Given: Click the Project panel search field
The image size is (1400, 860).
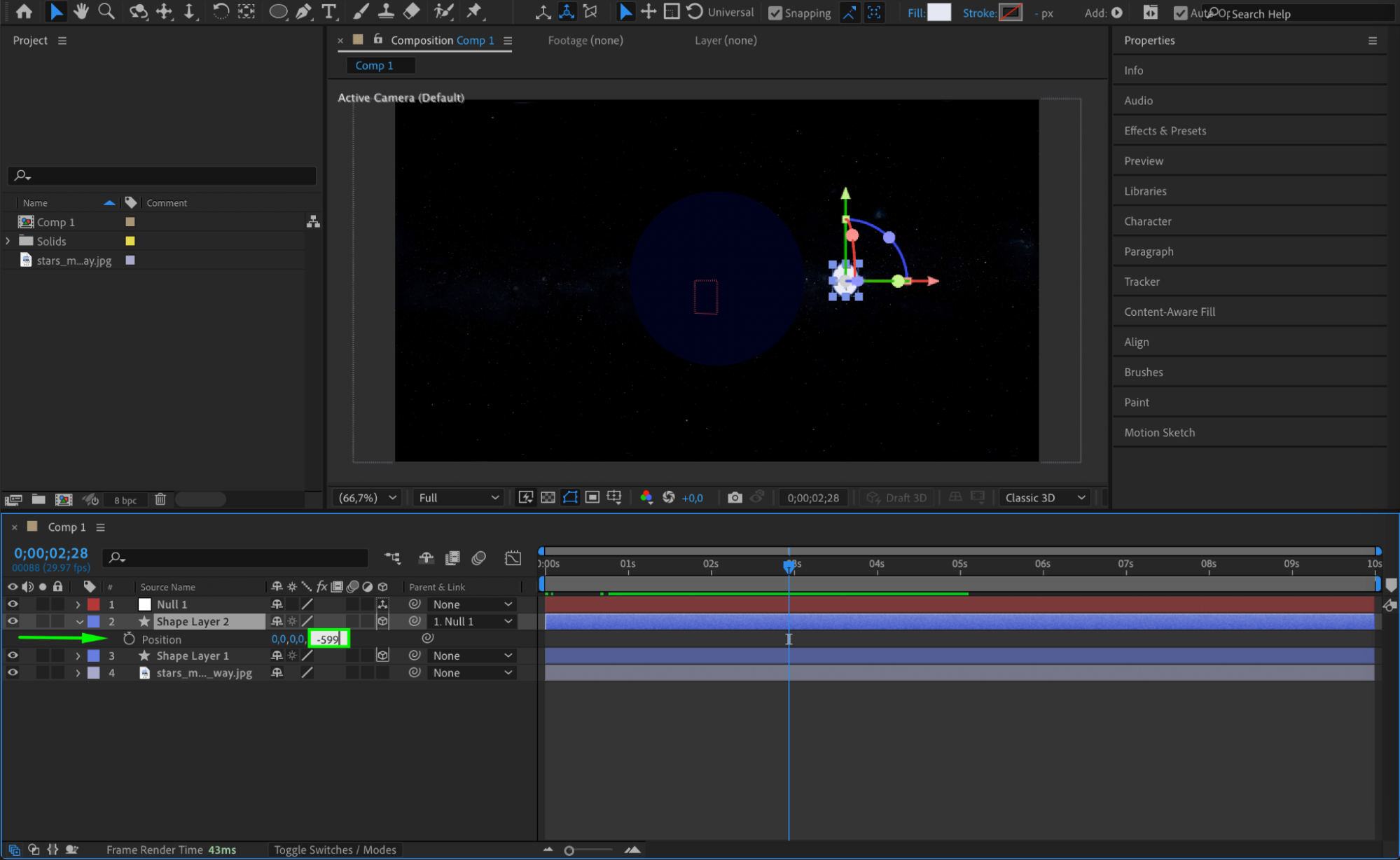Looking at the screenshot, I should click(x=162, y=175).
